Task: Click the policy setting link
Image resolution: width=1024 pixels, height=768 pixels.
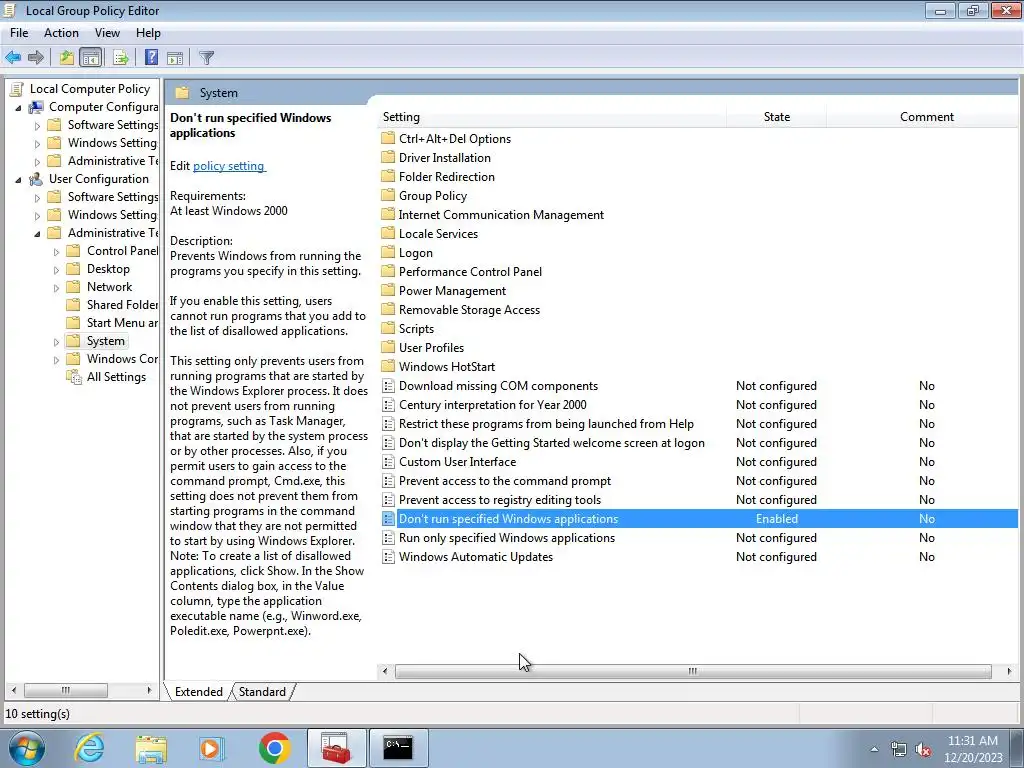Action: tap(229, 166)
